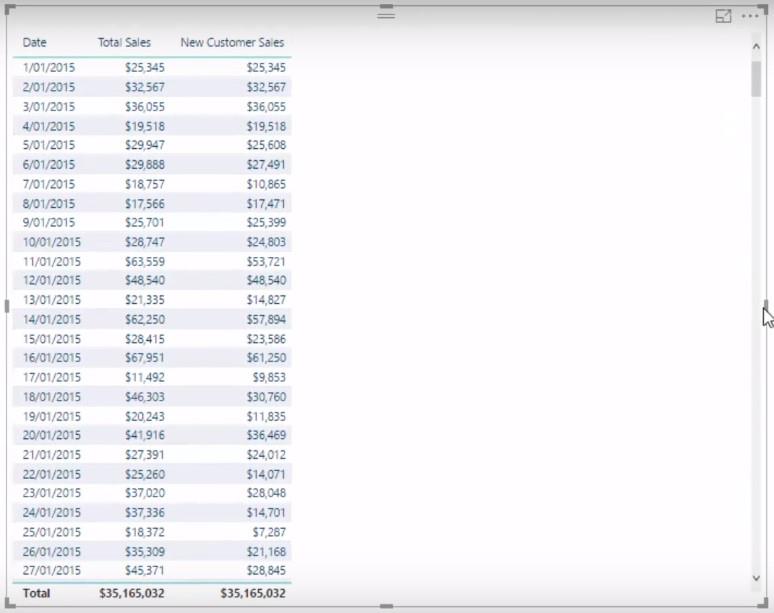This screenshot has width=774, height=613.
Task: Sort by New Customer Sales column header
Action: (x=232, y=42)
